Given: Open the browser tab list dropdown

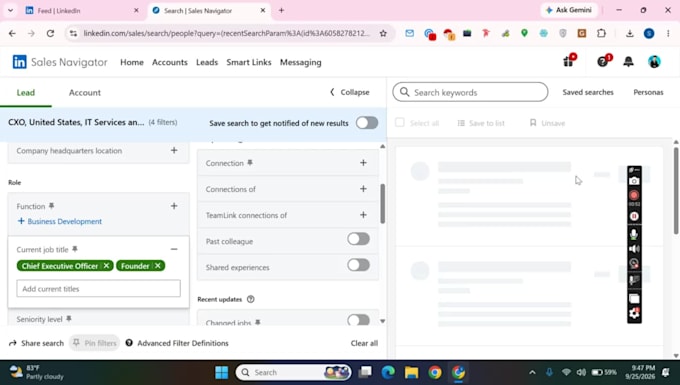Looking at the screenshot, I should pyautogui.click(x=10, y=10).
